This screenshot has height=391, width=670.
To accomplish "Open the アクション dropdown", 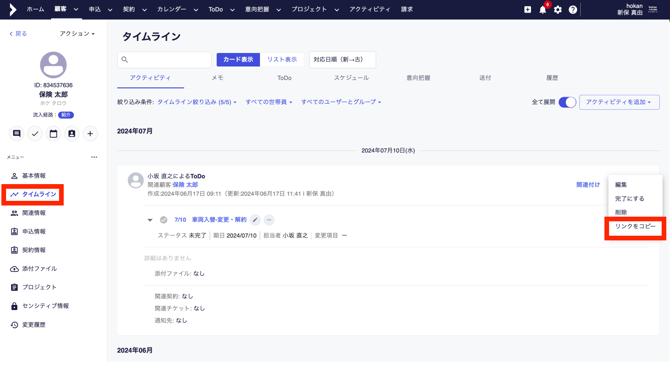I will point(77,33).
